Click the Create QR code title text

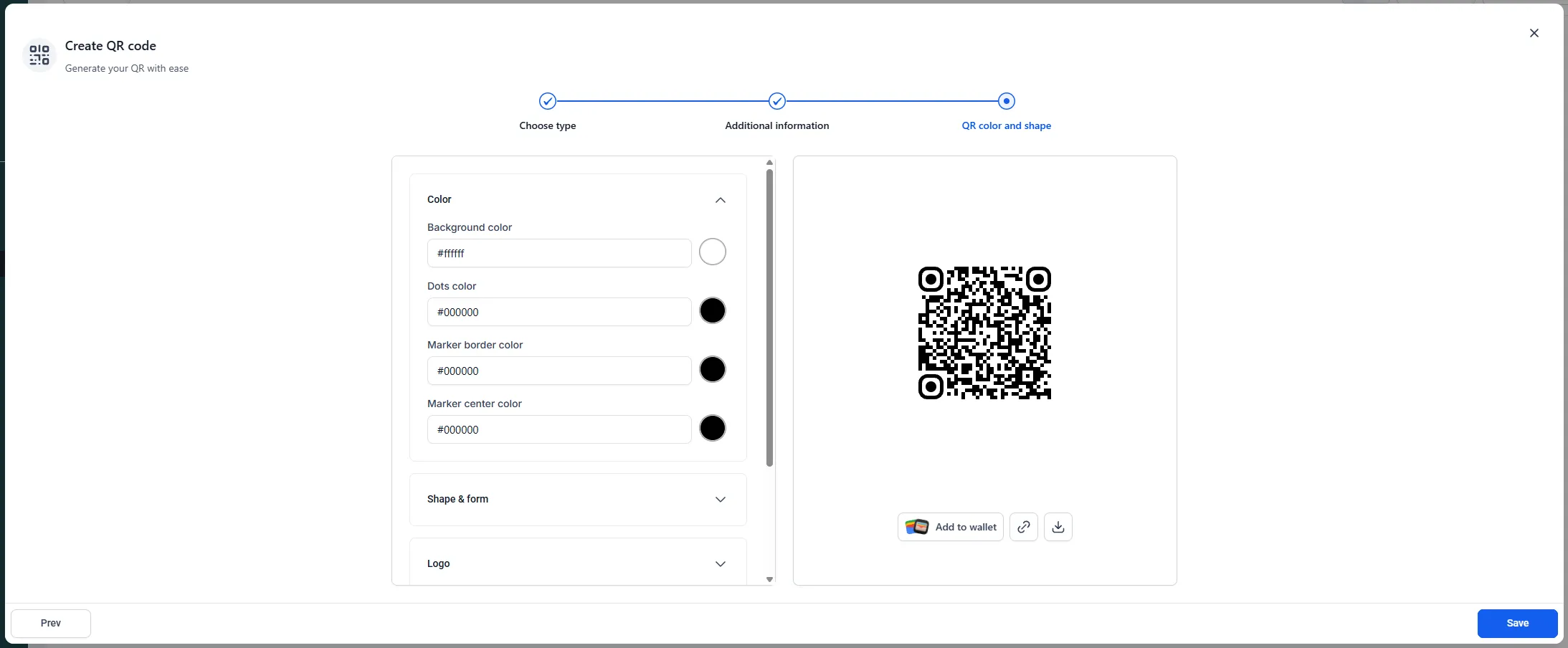click(110, 46)
